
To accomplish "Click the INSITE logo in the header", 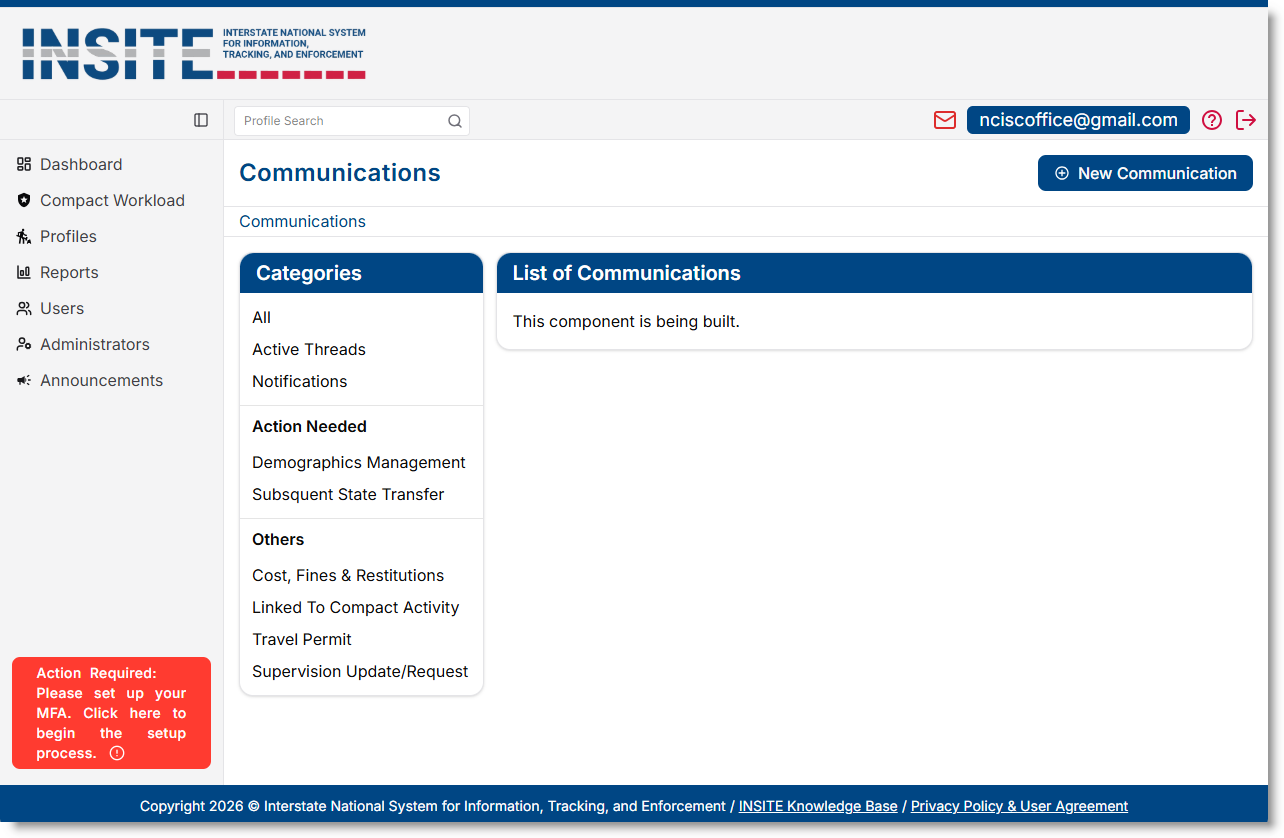I will click(193, 53).
